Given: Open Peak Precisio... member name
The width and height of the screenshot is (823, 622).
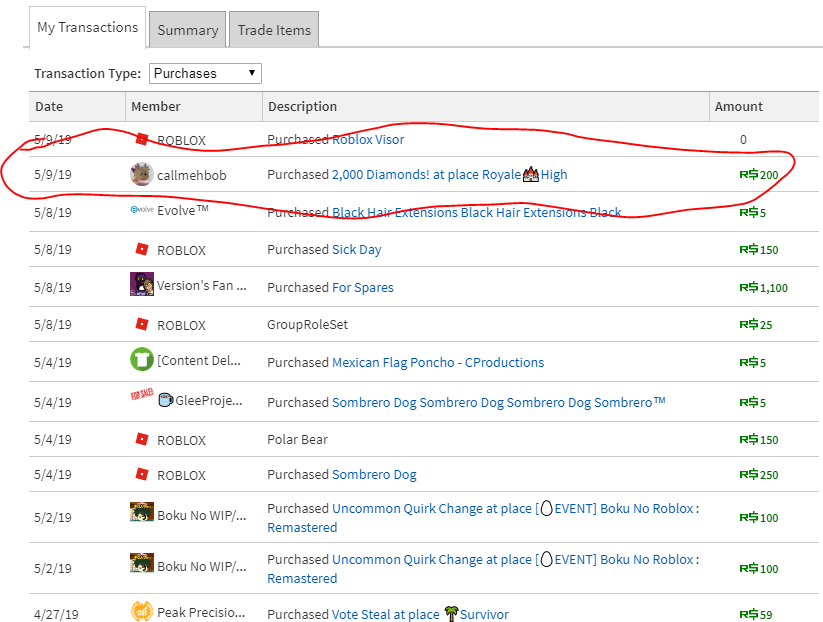Looking at the screenshot, I should (x=201, y=613).
